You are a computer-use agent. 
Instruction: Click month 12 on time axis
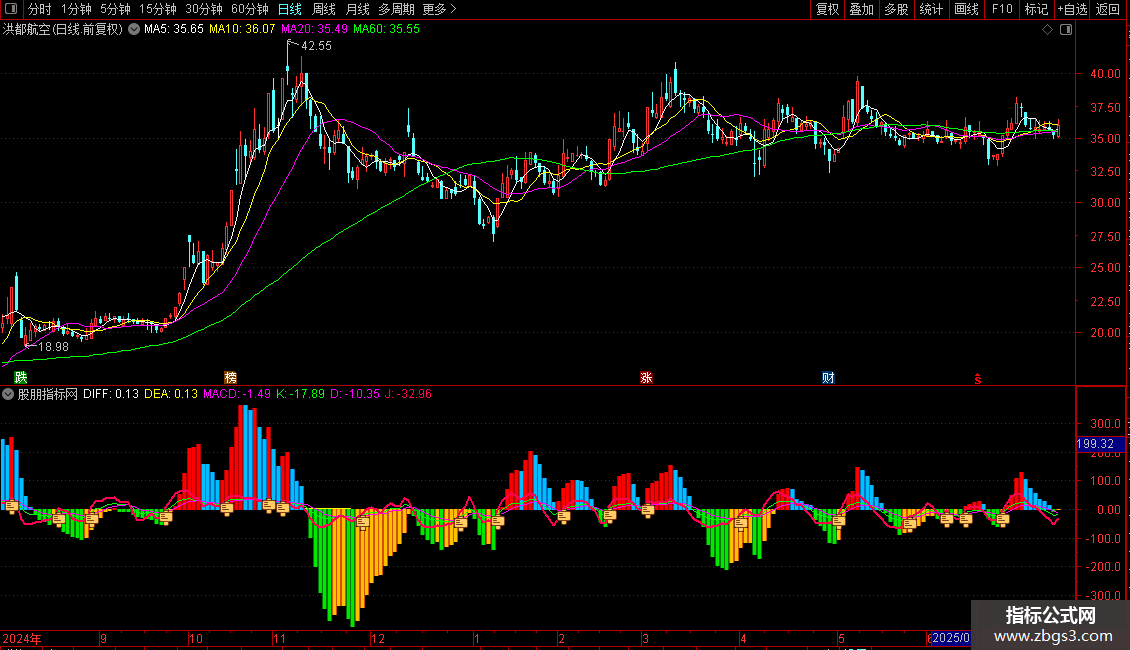coord(378,638)
